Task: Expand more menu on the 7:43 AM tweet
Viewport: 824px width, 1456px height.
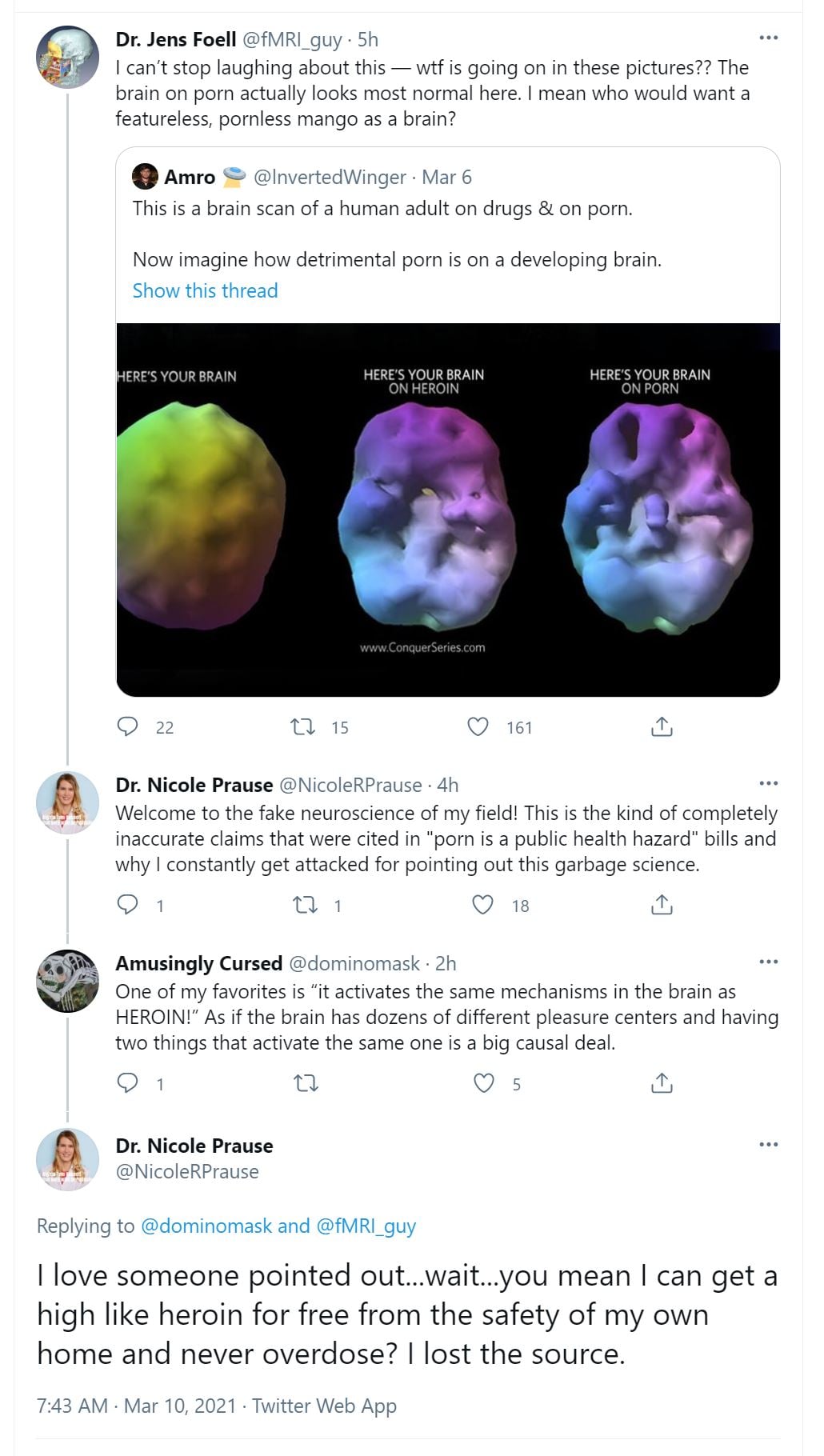Action: point(768,1144)
